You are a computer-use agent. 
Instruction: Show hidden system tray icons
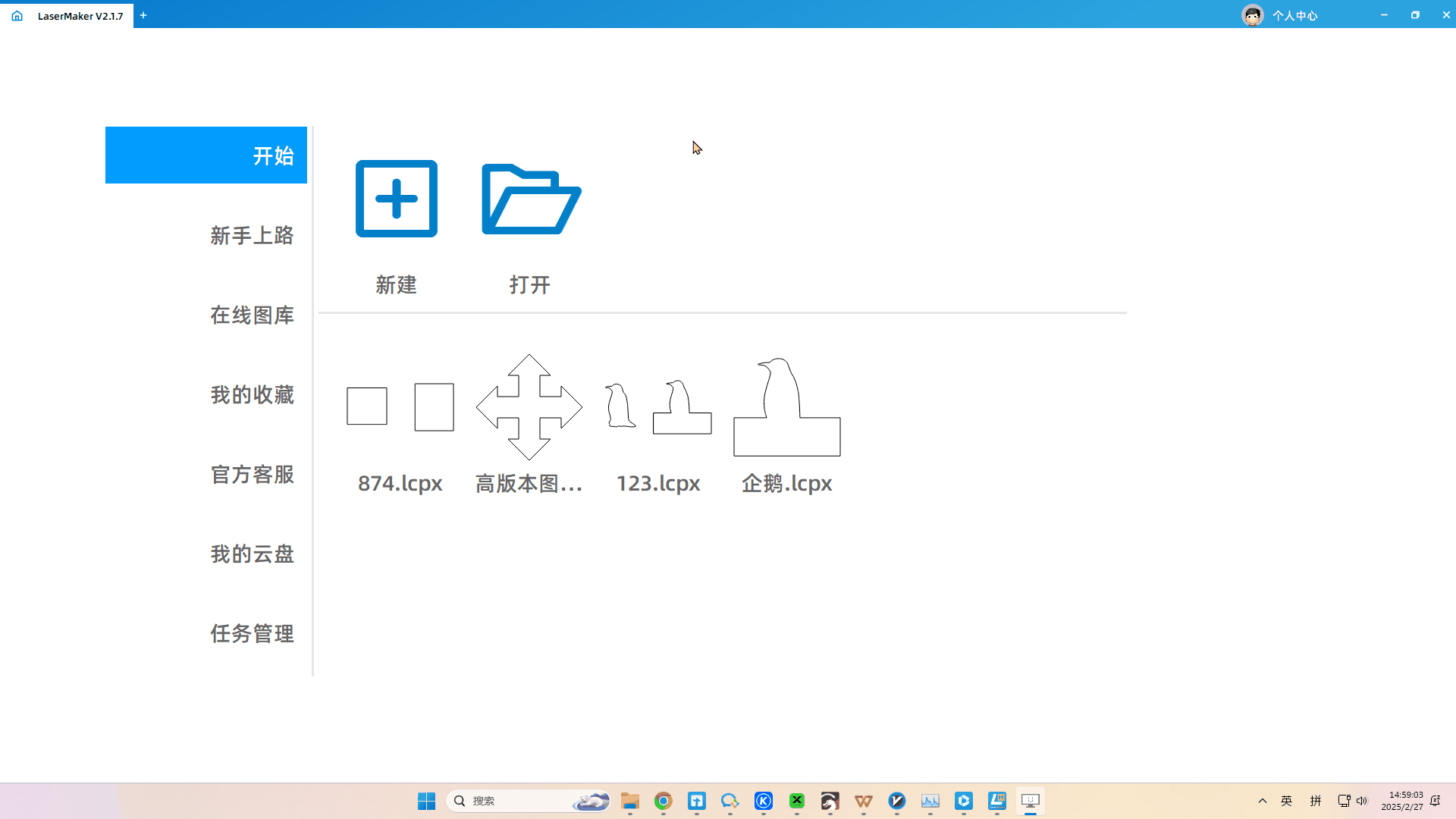(1263, 801)
